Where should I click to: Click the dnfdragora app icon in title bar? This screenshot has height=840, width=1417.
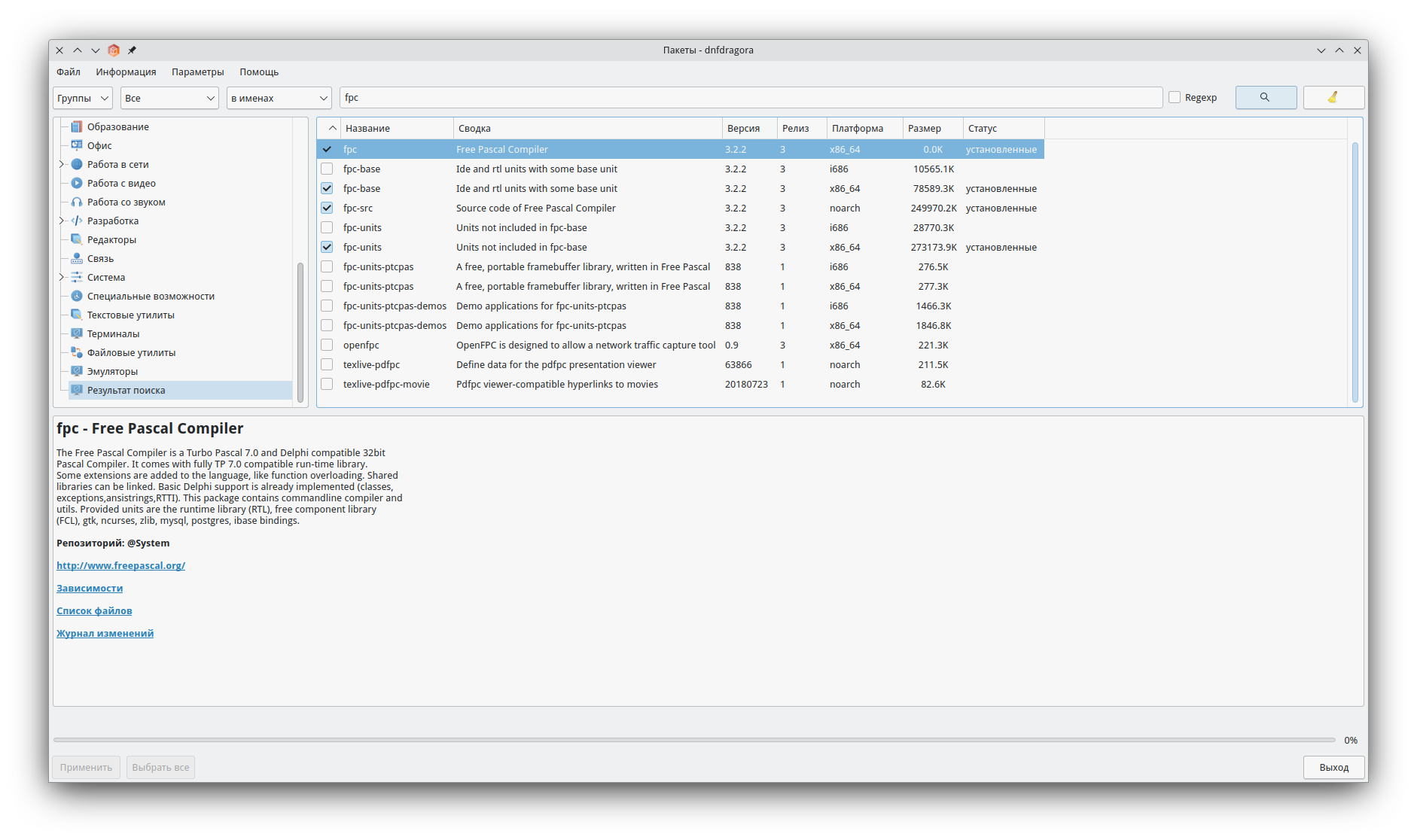(x=114, y=50)
